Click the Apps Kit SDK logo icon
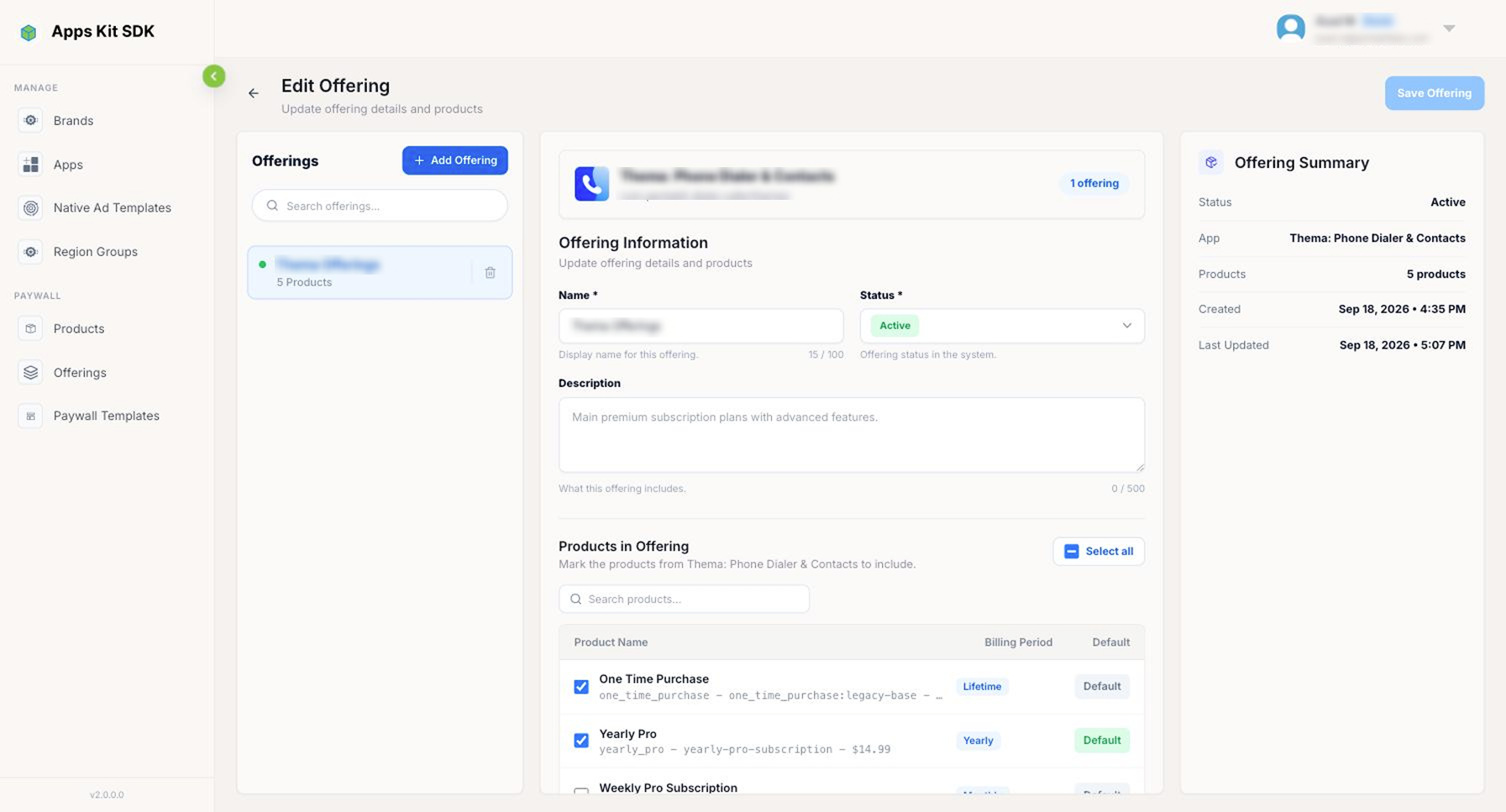The image size is (1506, 812). (29, 33)
